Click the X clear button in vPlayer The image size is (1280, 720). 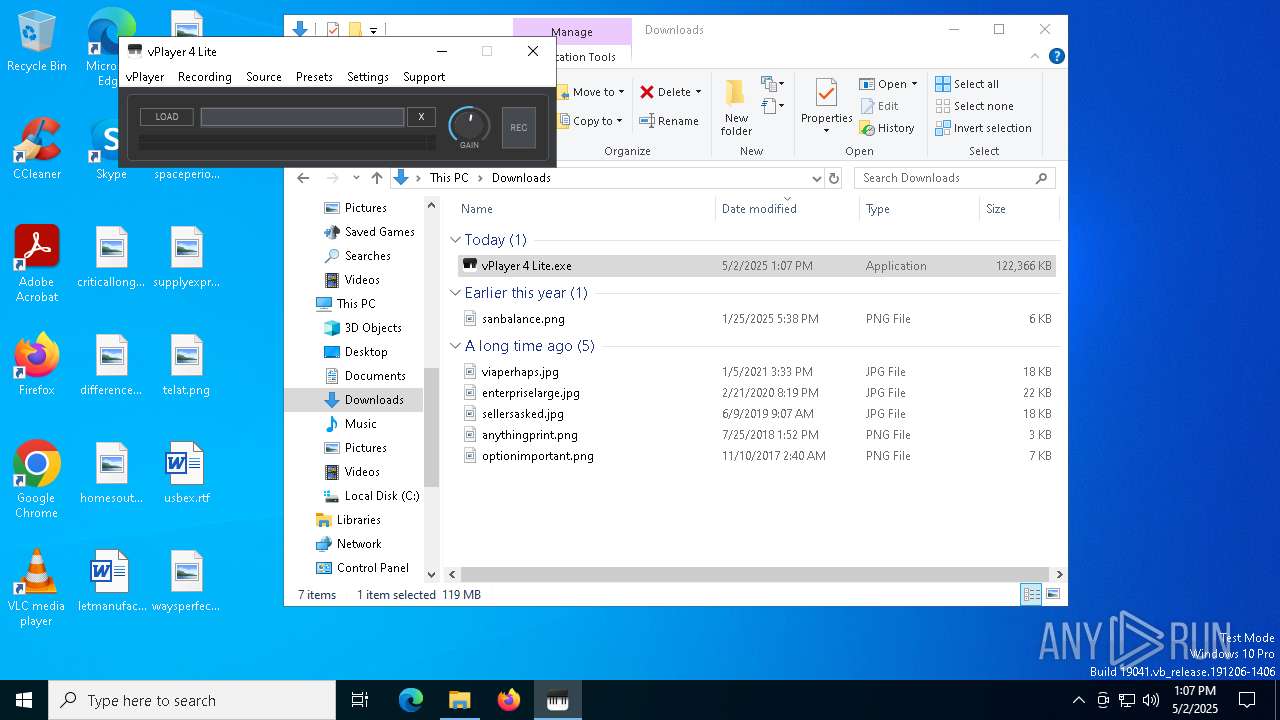421,117
